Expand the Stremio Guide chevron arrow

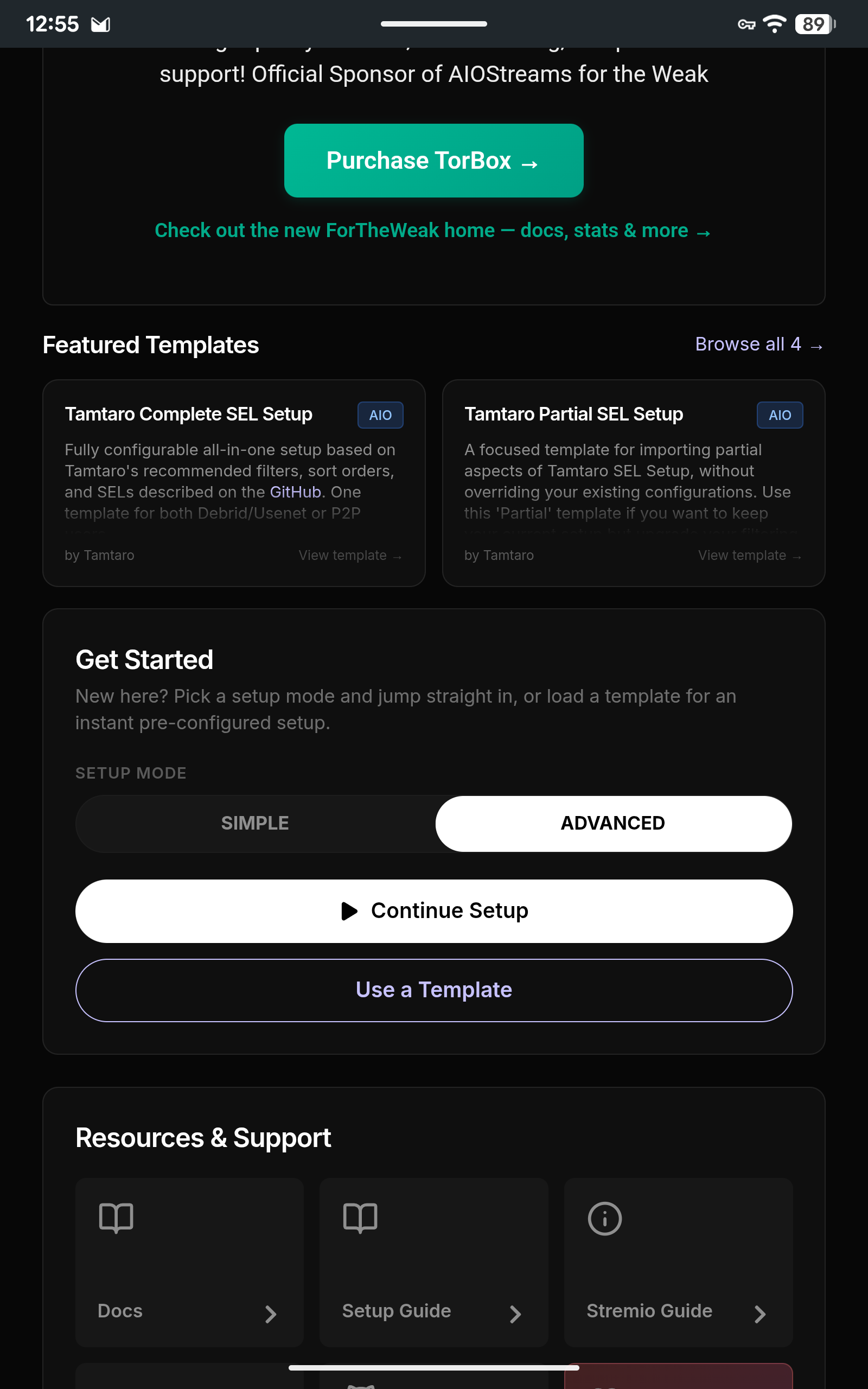pos(759,1314)
